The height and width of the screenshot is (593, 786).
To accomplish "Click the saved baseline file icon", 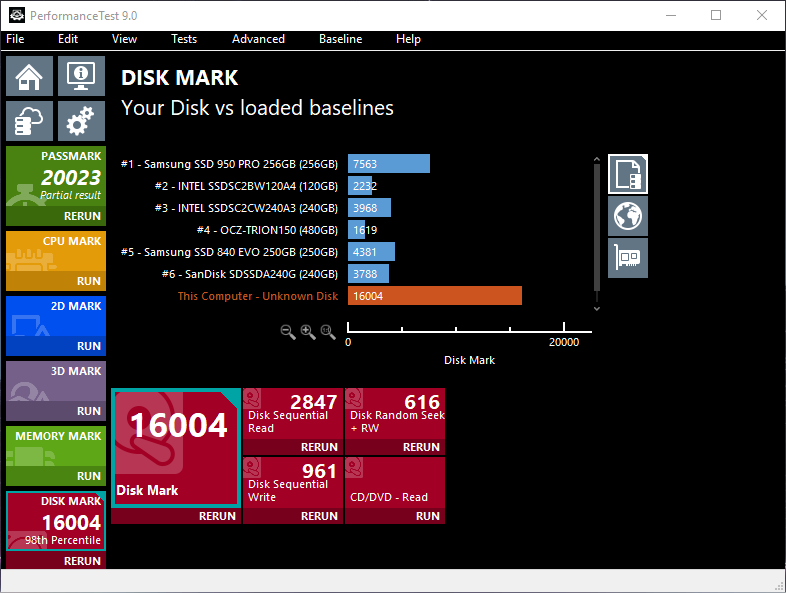I will click(628, 174).
